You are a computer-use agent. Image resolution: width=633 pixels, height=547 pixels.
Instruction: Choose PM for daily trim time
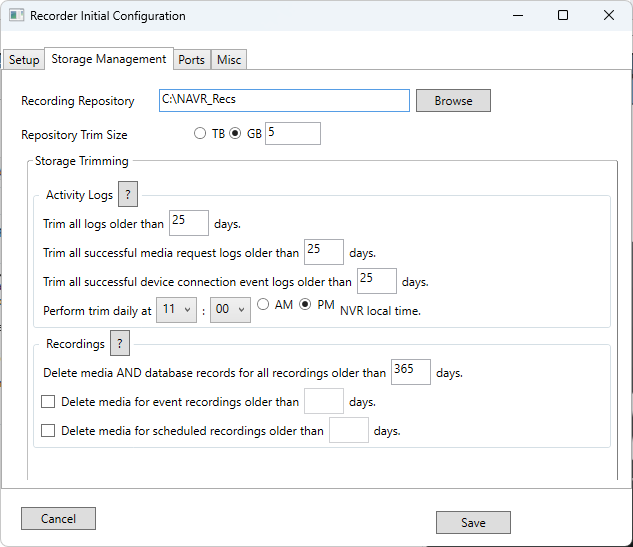click(x=307, y=306)
